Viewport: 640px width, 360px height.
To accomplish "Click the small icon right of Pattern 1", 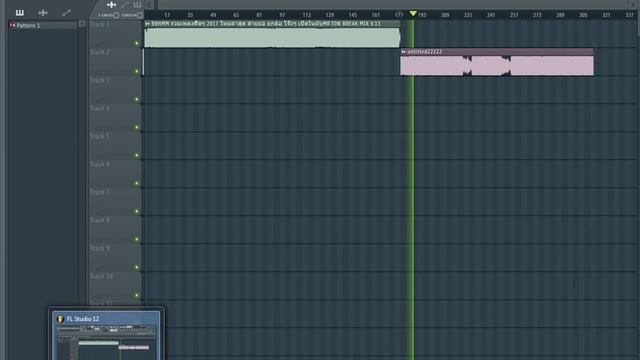I will pos(82,24).
